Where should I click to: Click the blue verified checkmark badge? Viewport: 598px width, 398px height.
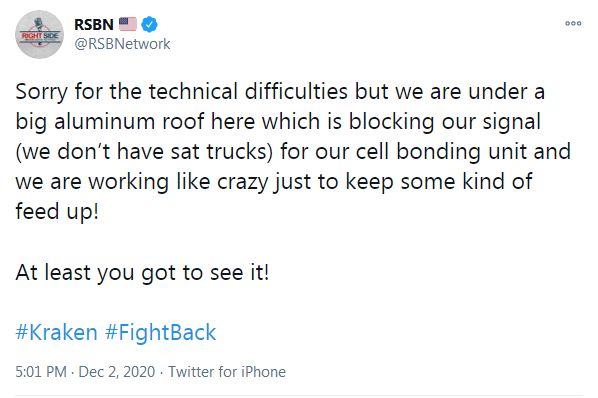pyautogui.click(x=149, y=24)
